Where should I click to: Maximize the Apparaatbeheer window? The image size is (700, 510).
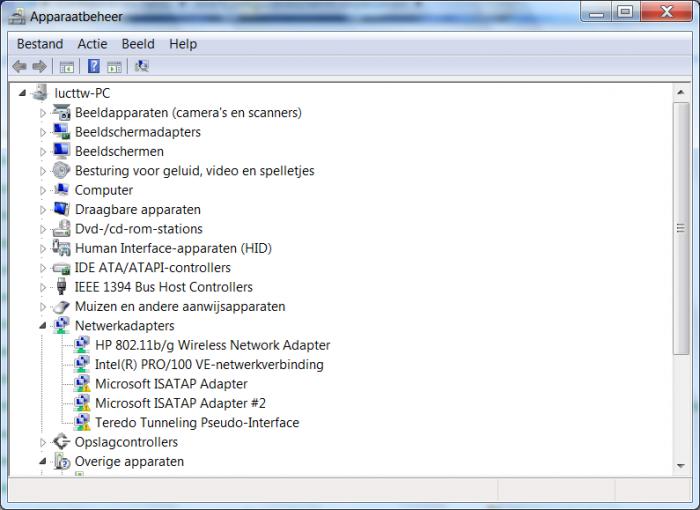[x=625, y=12]
